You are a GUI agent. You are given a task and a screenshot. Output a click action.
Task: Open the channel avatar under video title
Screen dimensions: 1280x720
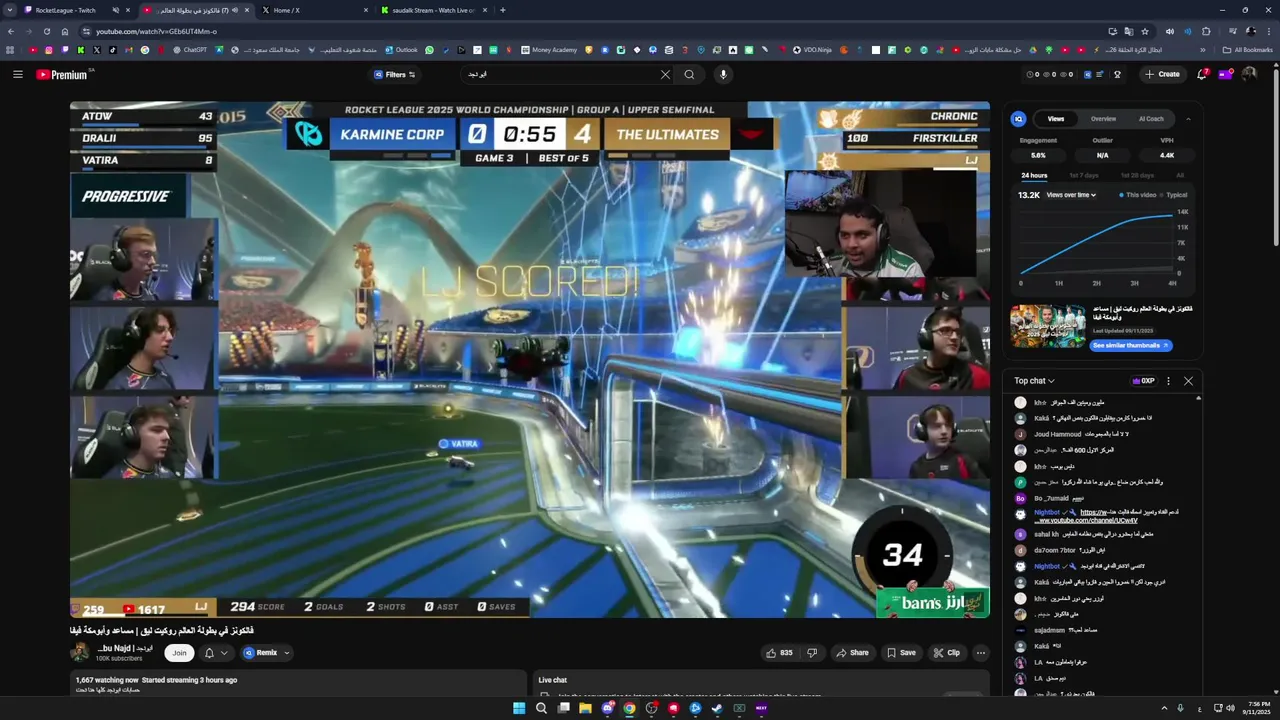pyautogui.click(x=80, y=653)
